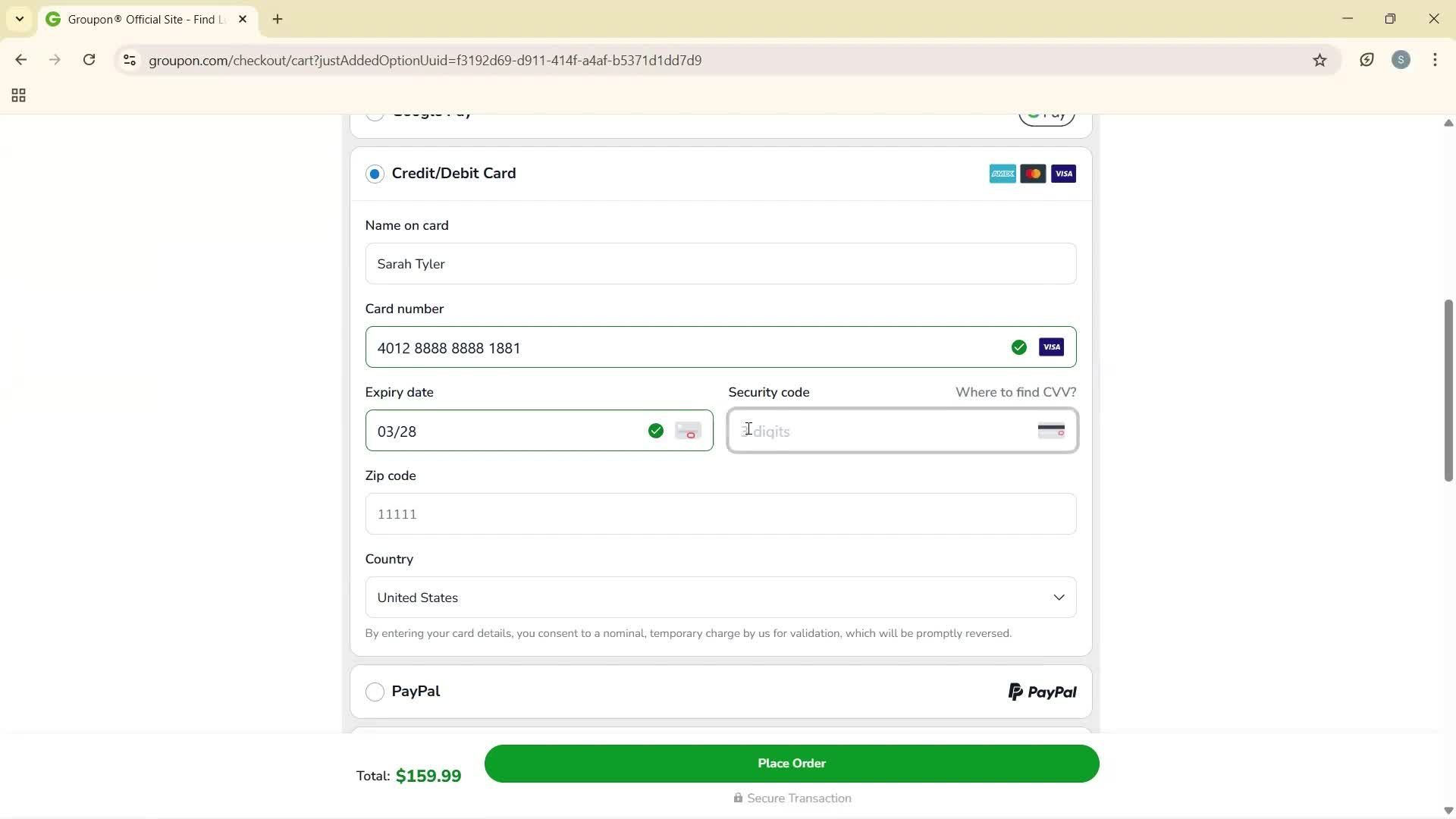Image resolution: width=1456 pixels, height=819 pixels.
Task: Click inside the Security code input field
Action: (x=872, y=431)
